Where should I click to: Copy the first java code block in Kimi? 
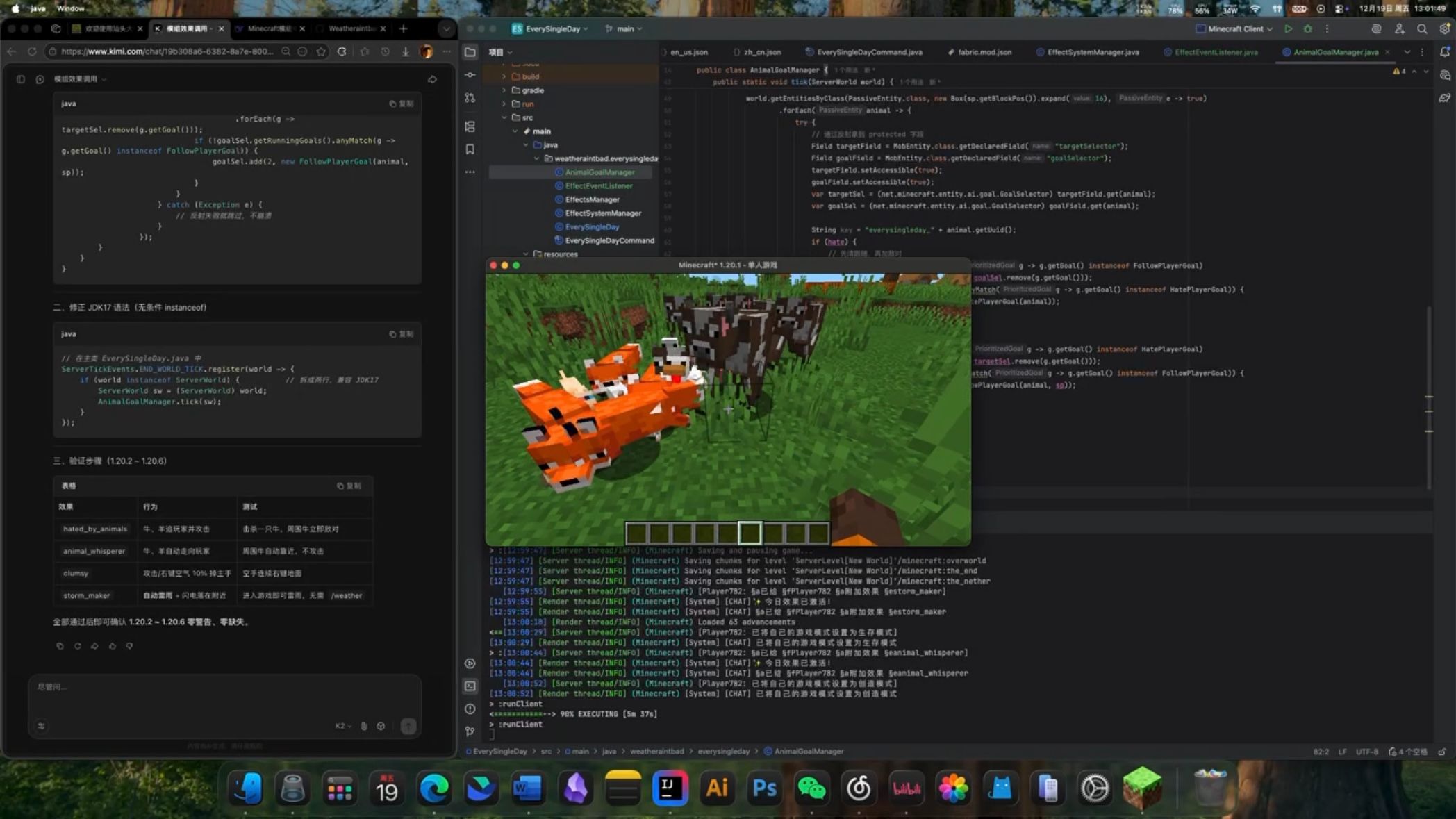pyautogui.click(x=402, y=104)
